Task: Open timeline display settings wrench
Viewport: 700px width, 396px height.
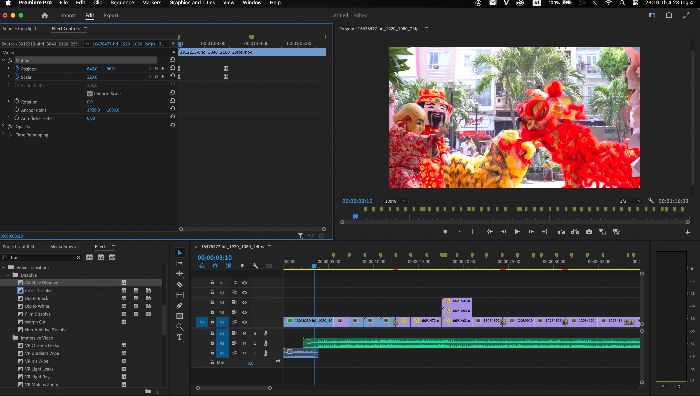Action: [255, 266]
